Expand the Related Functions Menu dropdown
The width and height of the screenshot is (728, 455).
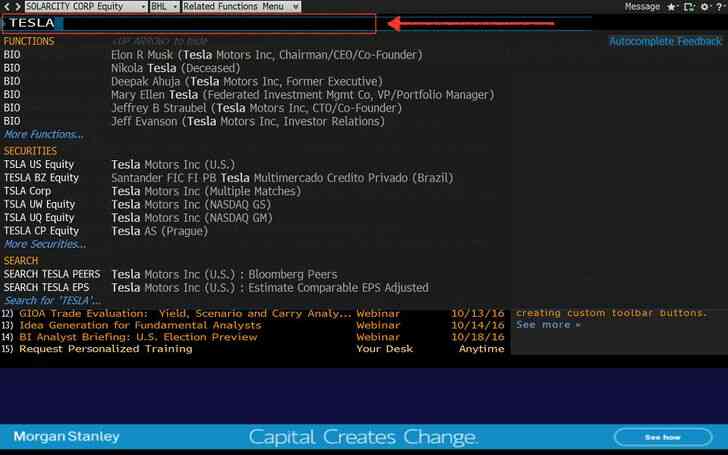241,6
